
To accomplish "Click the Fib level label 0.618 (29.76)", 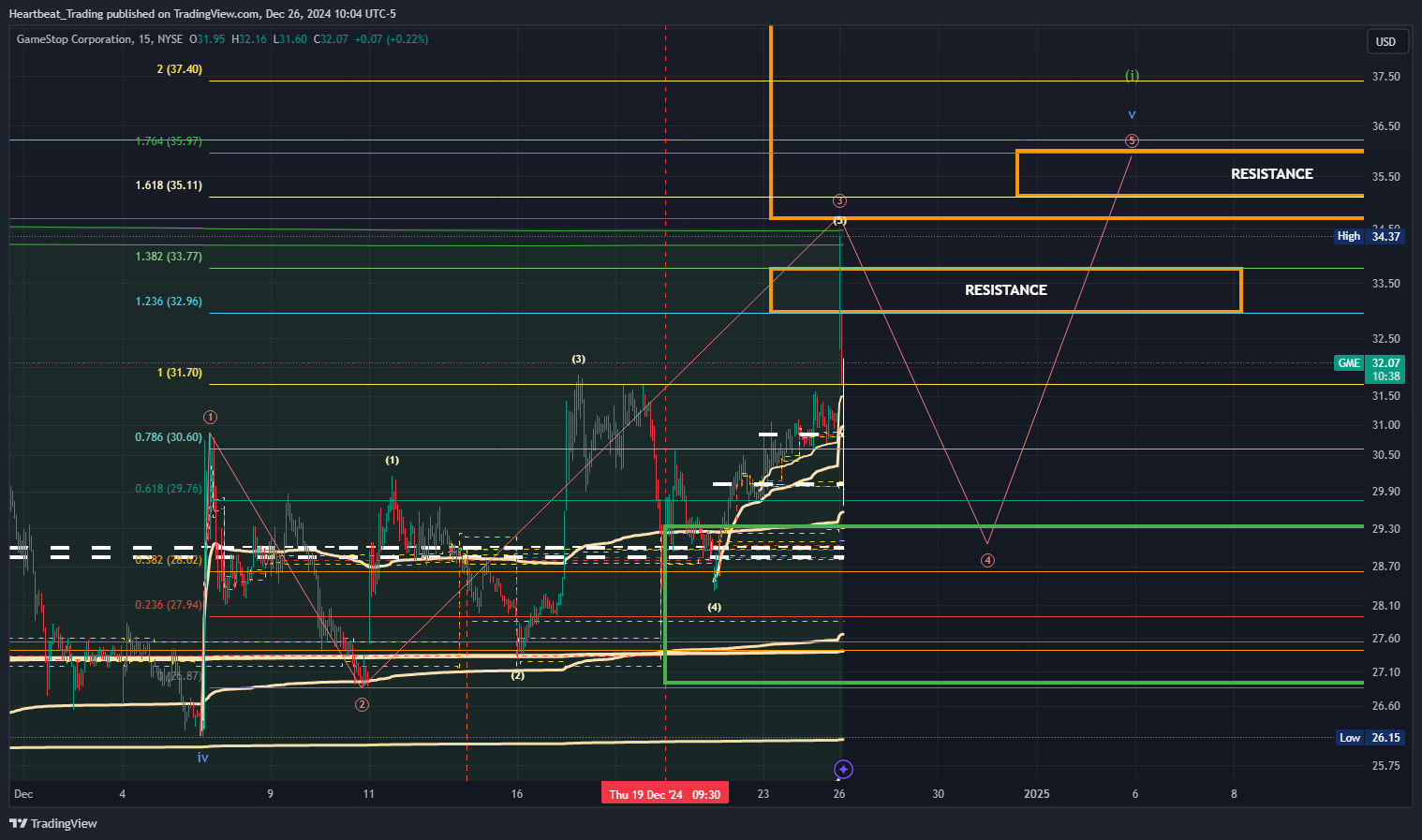I will [x=169, y=489].
